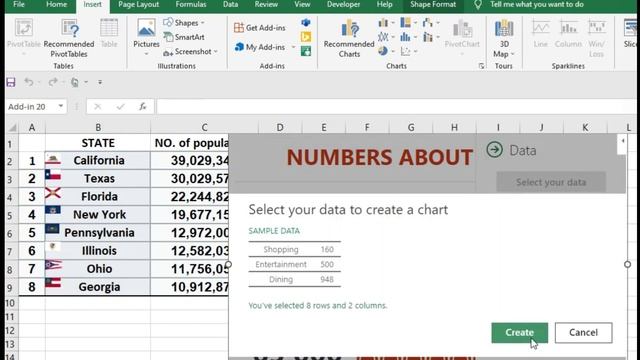Image resolution: width=640 pixels, height=360 pixels.
Task: Click the Data arrow icon in add-in
Action: (x=494, y=150)
